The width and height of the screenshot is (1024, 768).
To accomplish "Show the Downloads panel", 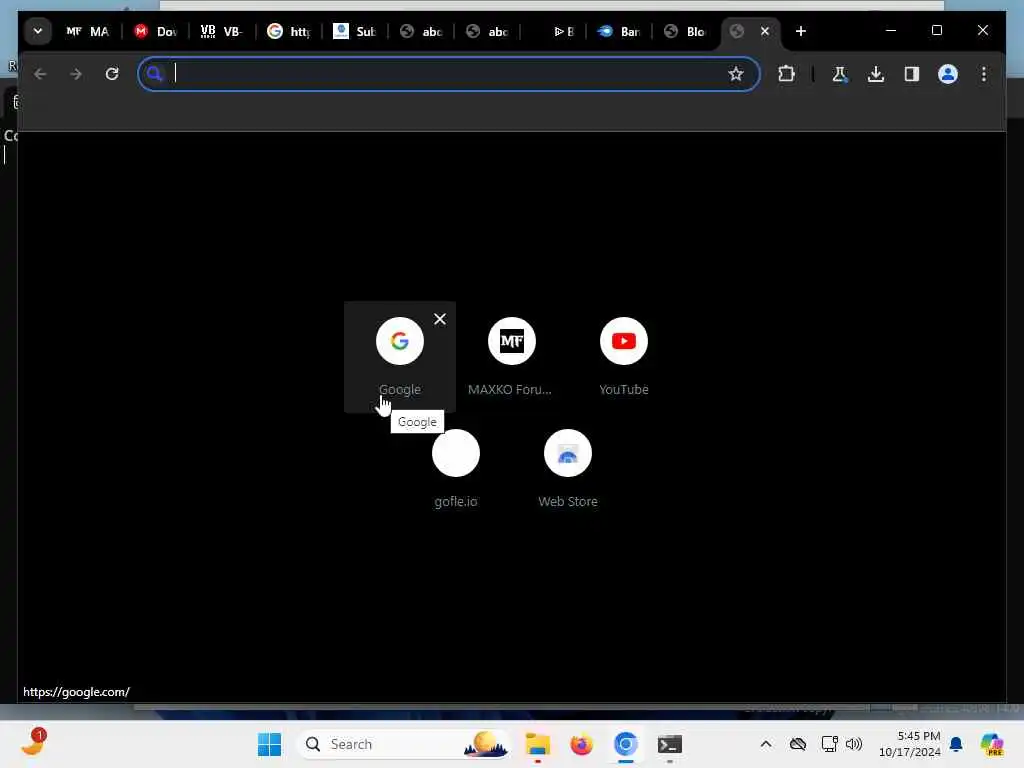I will (876, 74).
